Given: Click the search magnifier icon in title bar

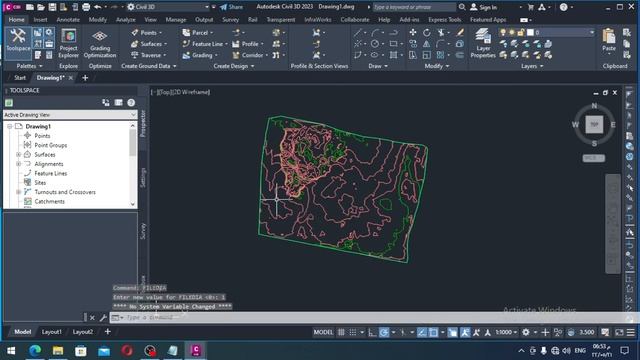Looking at the screenshot, I should (x=462, y=7).
